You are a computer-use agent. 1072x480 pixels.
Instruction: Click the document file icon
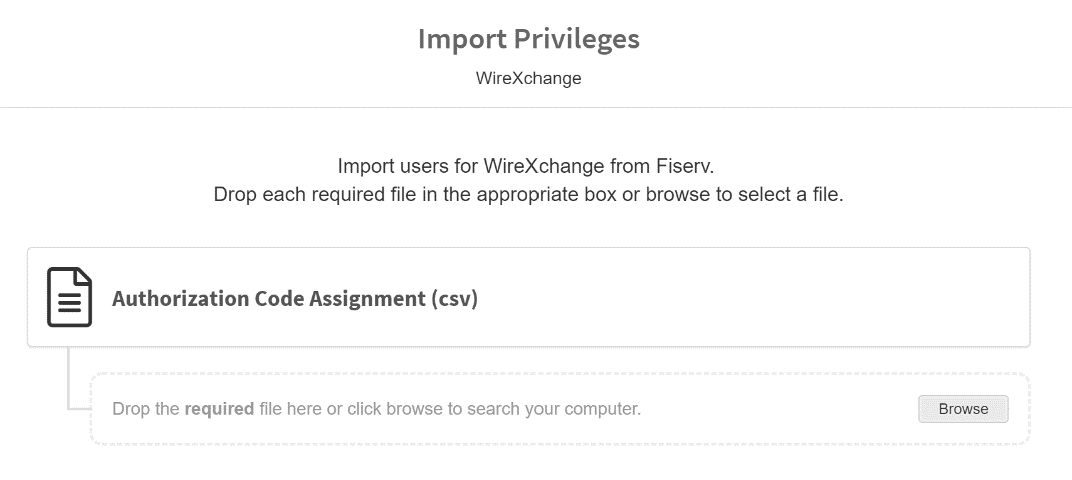69,298
